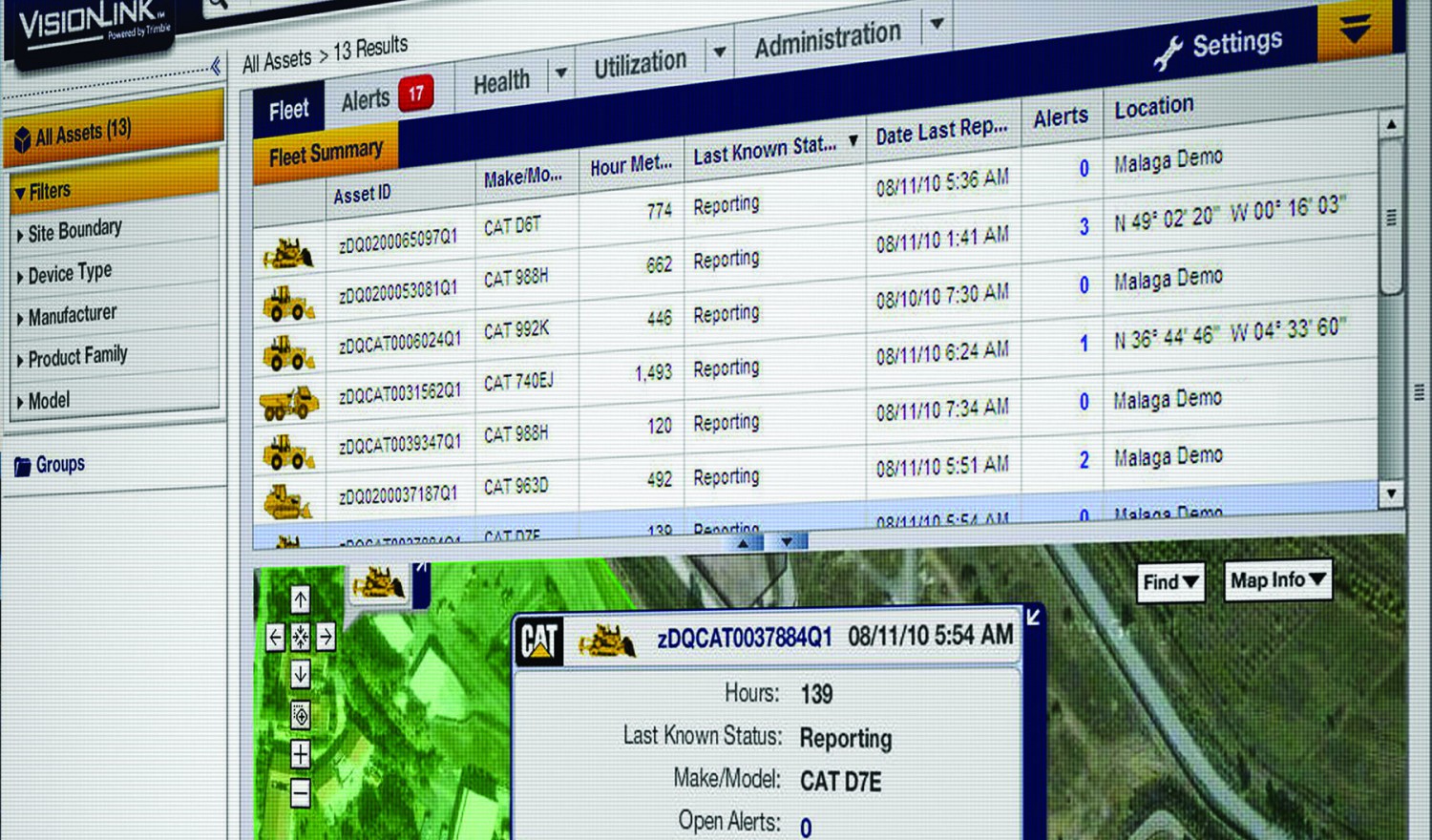Viewport: 1432px width, 840px height.
Task: Click the CAT 740EJ dump truck icon
Action: click(288, 404)
